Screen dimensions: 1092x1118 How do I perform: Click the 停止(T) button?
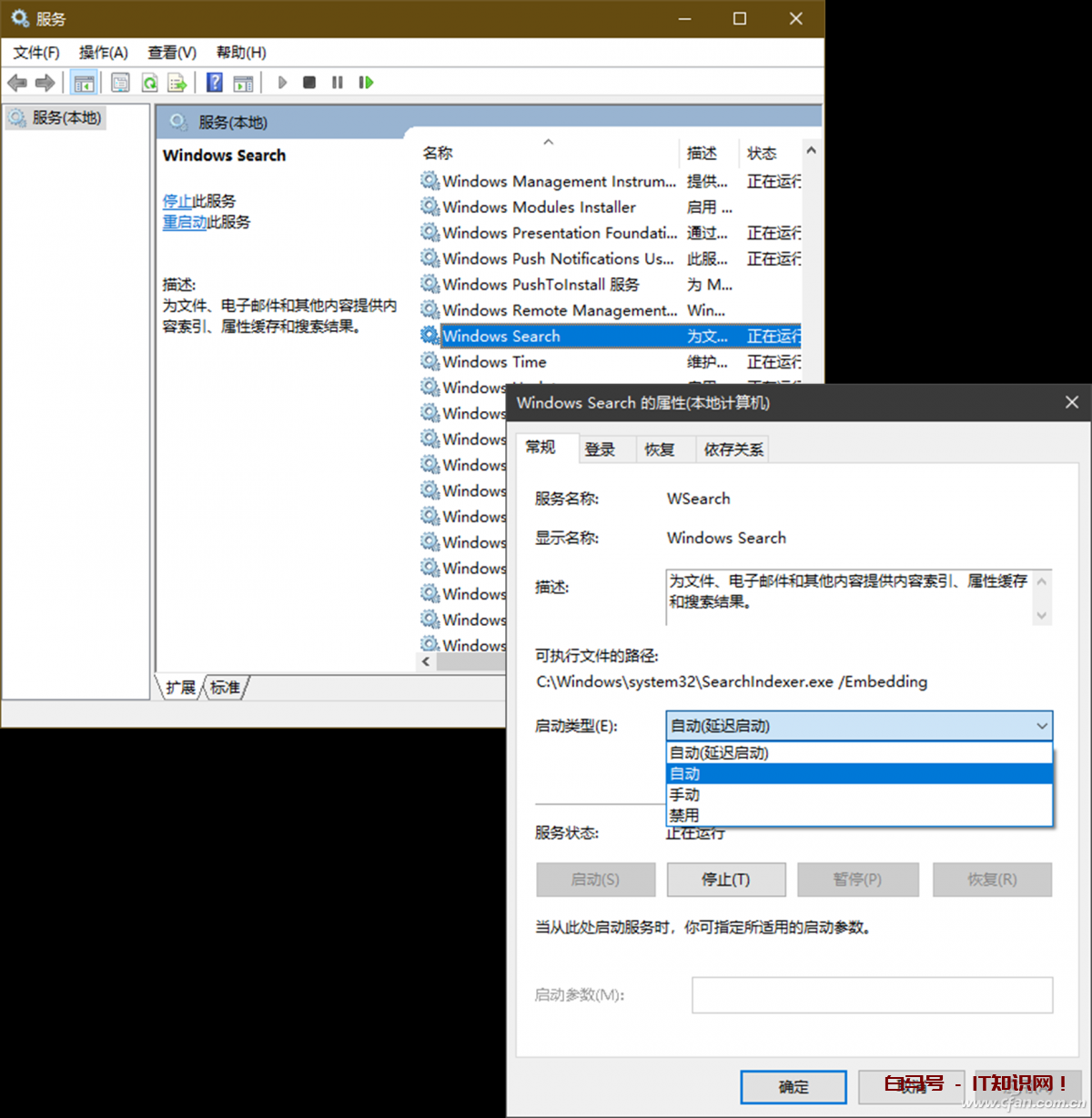point(725,880)
